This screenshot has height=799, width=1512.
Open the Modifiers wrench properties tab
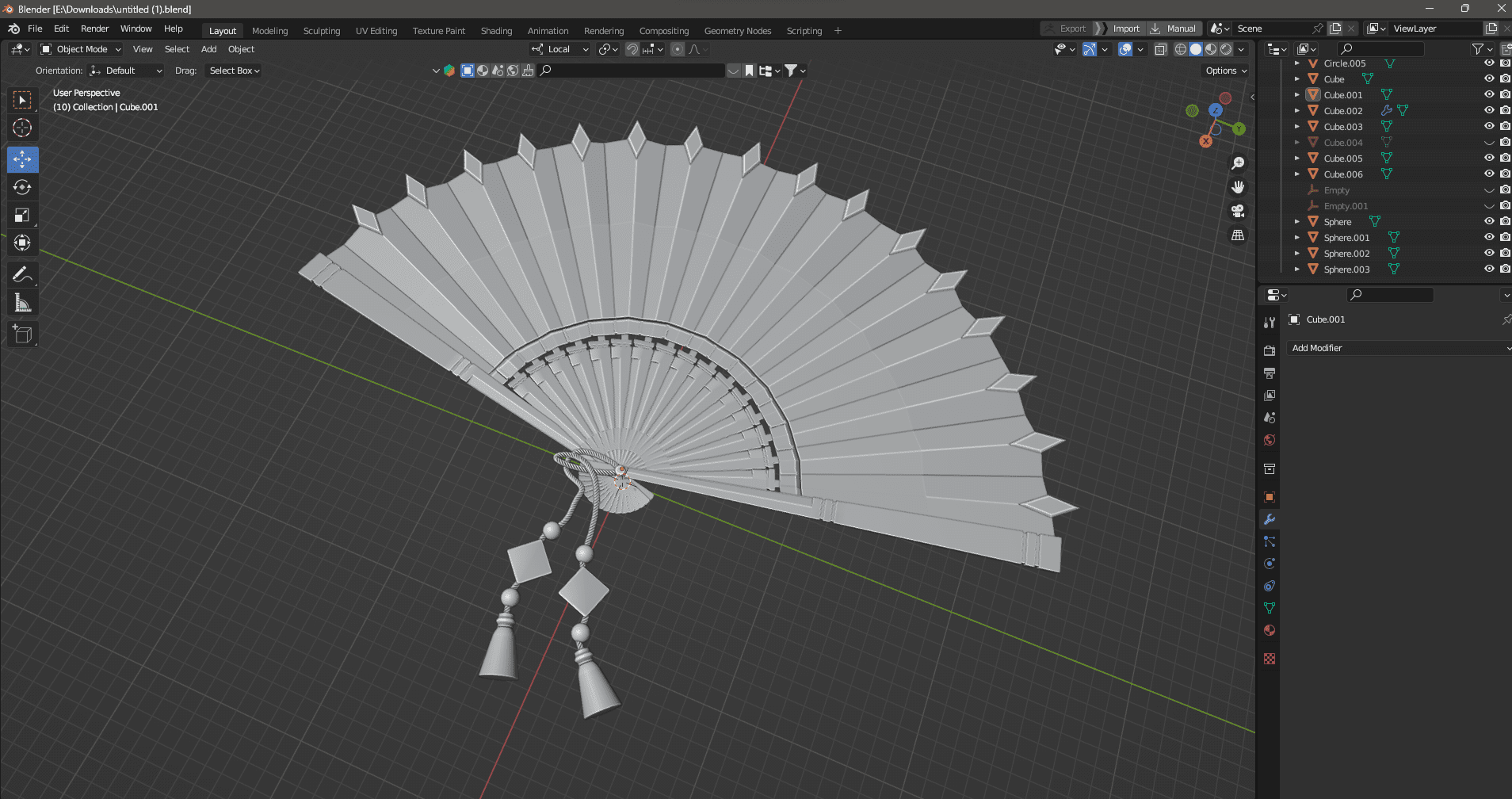(x=1270, y=519)
